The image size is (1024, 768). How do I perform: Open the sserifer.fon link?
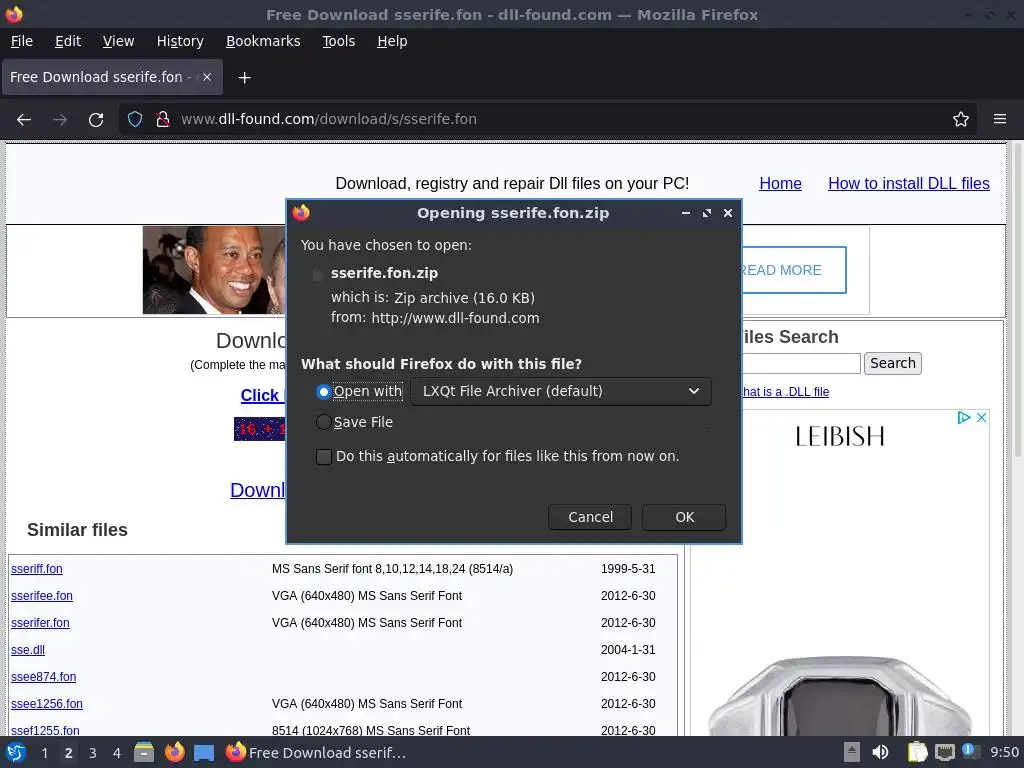40,623
